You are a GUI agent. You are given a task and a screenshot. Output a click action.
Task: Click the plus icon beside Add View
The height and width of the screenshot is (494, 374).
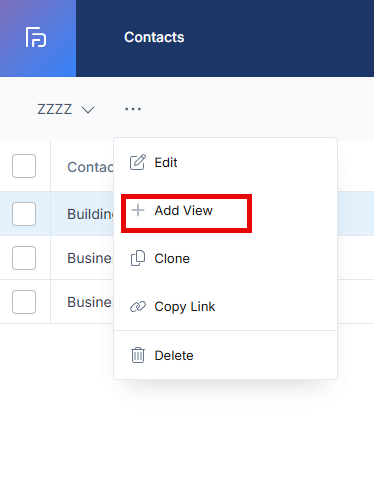pyautogui.click(x=138, y=210)
